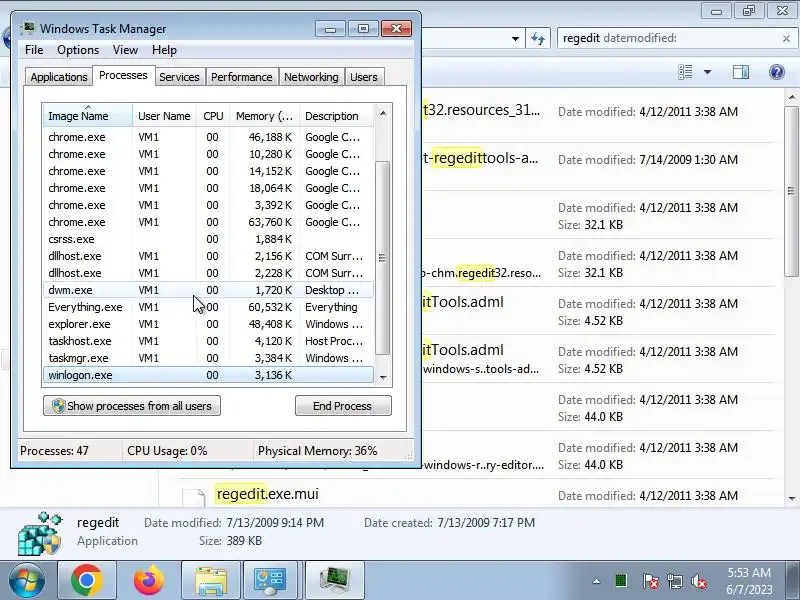Open the File menu in Task Manager

coord(34,49)
